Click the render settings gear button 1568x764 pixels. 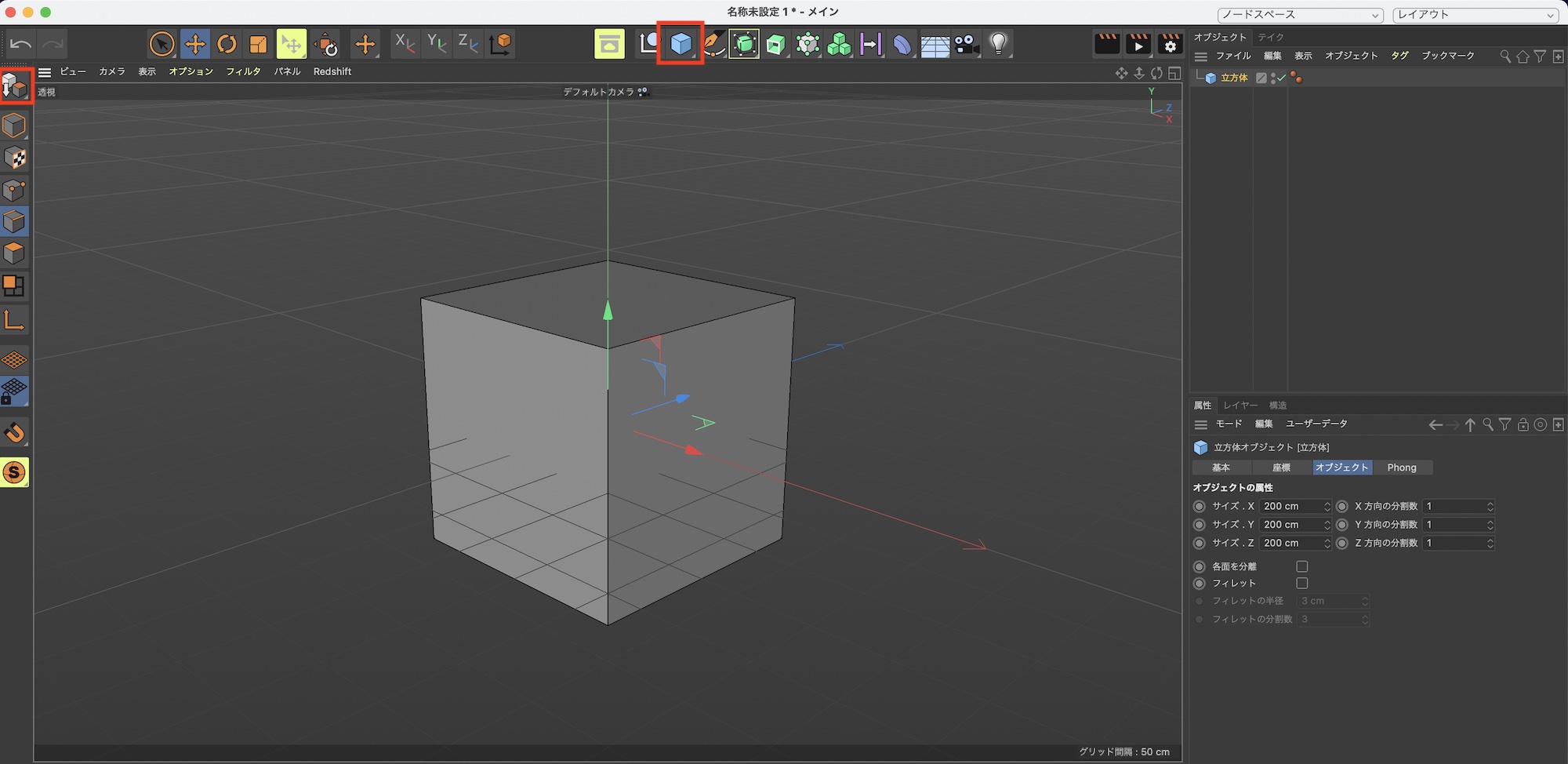pos(1170,45)
